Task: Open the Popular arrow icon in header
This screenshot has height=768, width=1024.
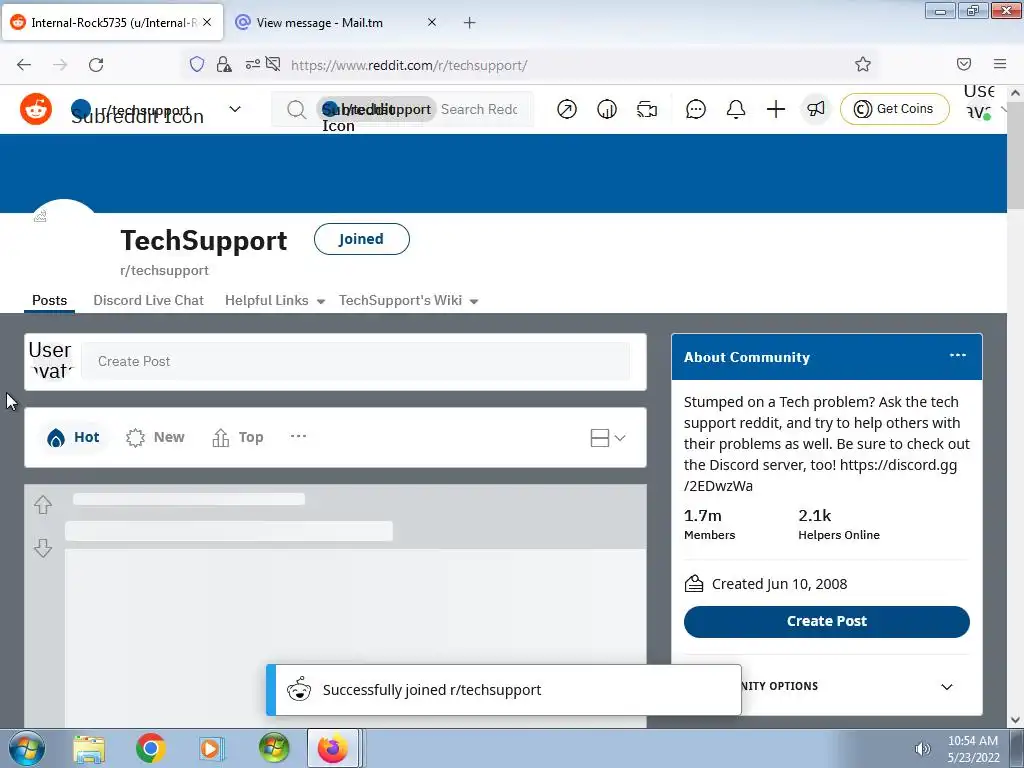Action: tap(567, 109)
